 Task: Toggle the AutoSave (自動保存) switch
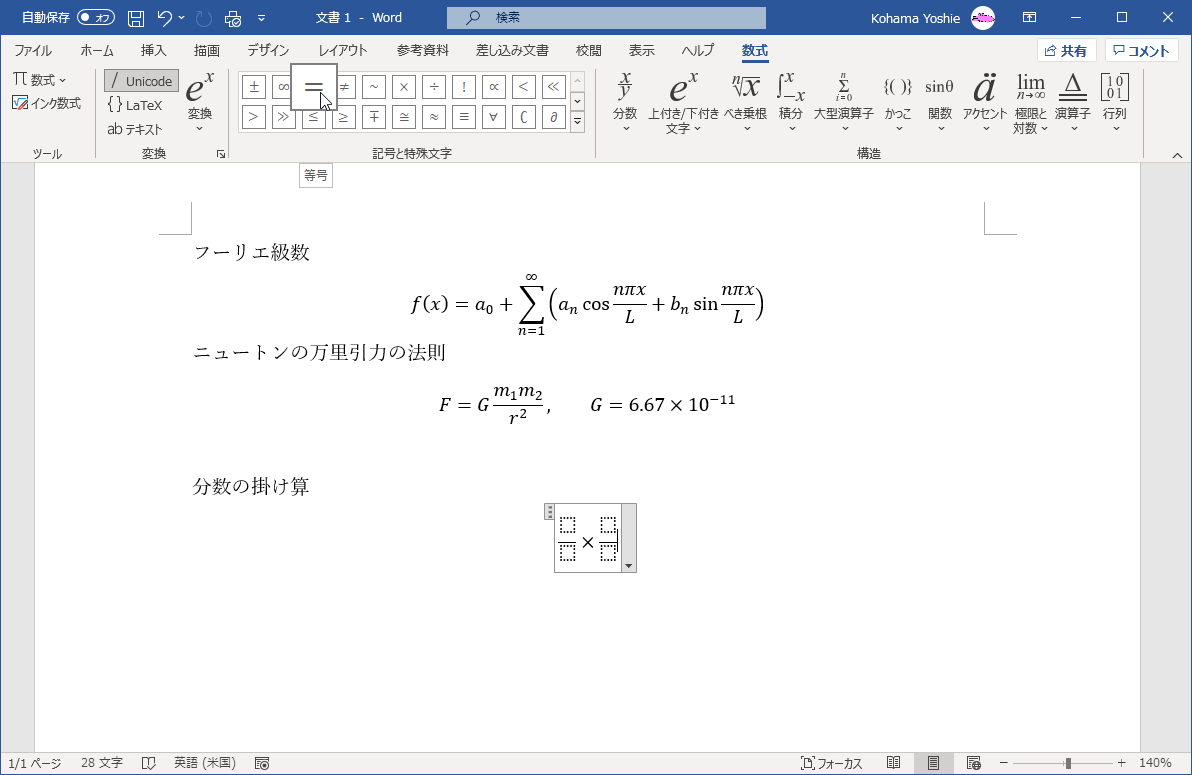coord(96,17)
